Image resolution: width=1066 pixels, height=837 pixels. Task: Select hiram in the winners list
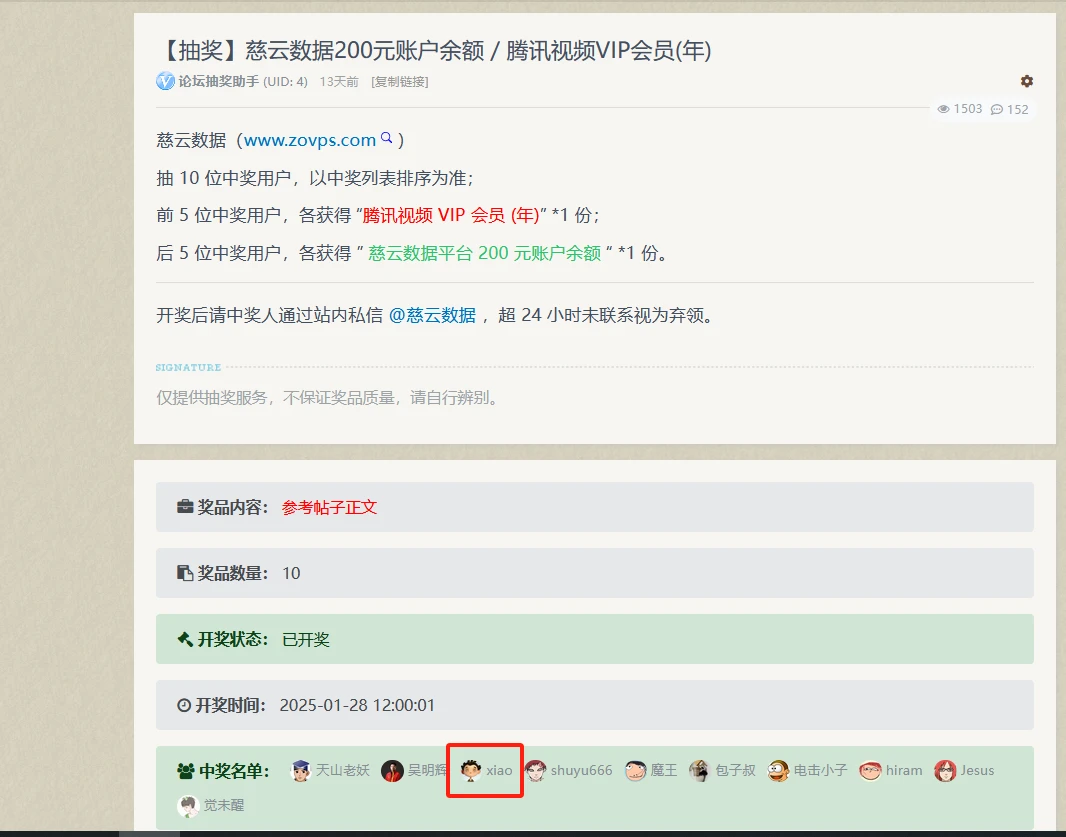tap(903, 771)
